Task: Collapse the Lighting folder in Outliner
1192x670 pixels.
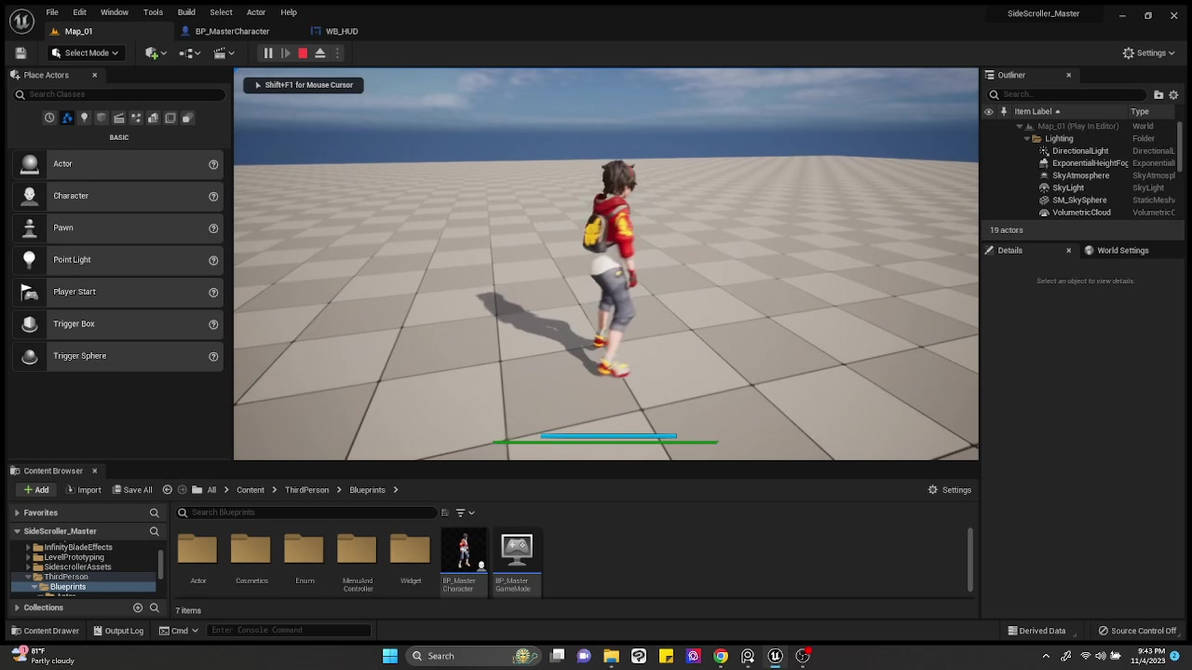Action: (x=1026, y=138)
